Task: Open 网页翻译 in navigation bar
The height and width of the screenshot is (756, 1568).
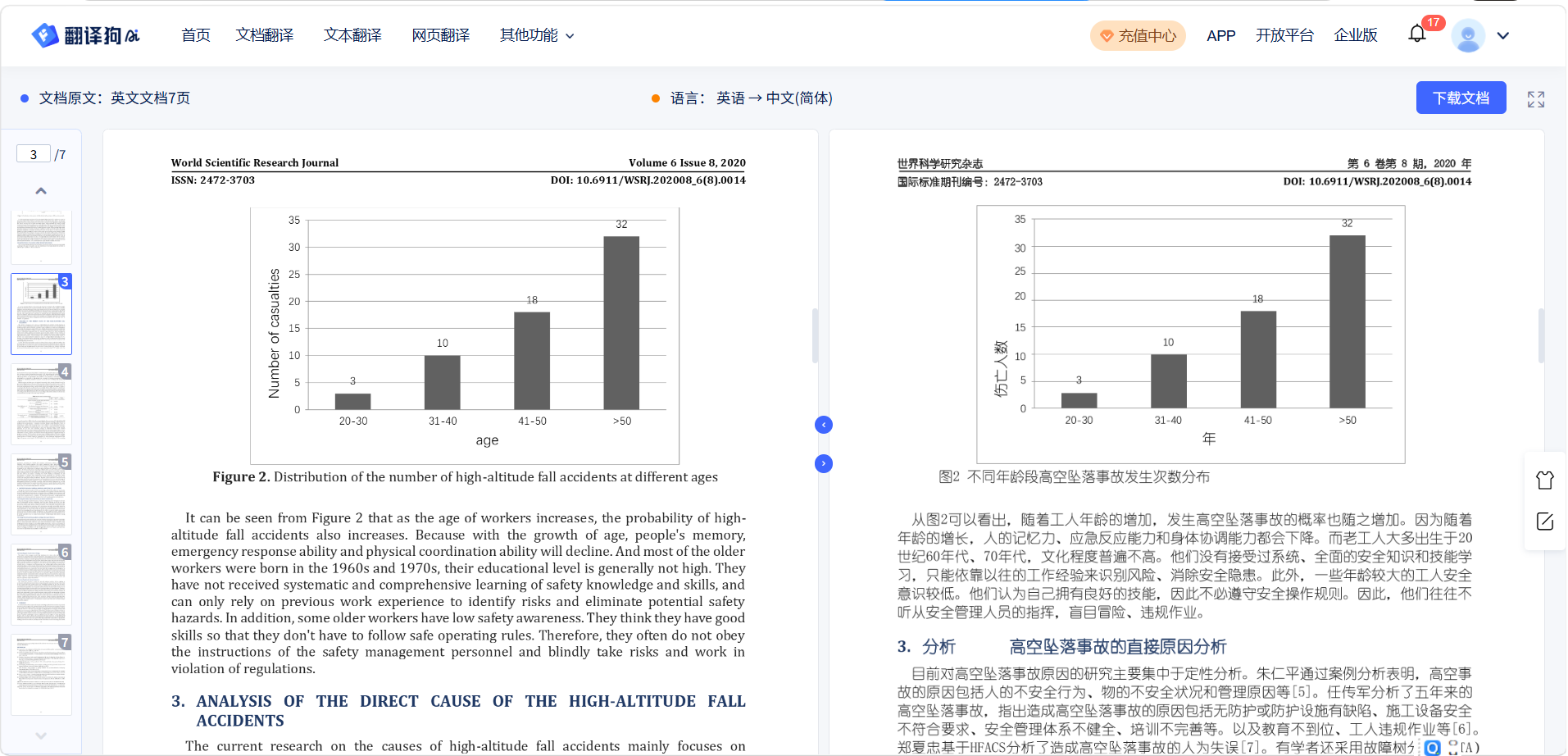Action: tap(441, 35)
